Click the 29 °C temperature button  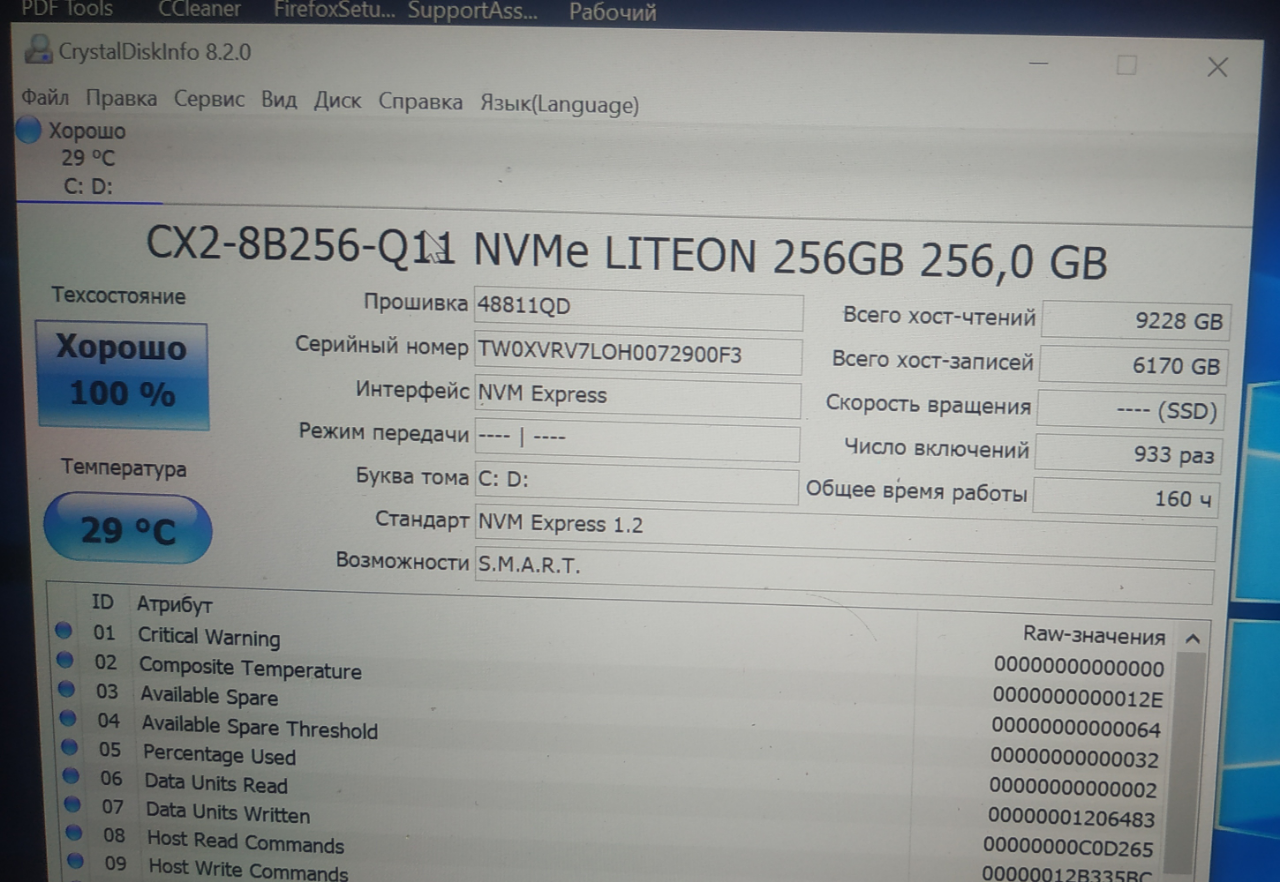128,529
